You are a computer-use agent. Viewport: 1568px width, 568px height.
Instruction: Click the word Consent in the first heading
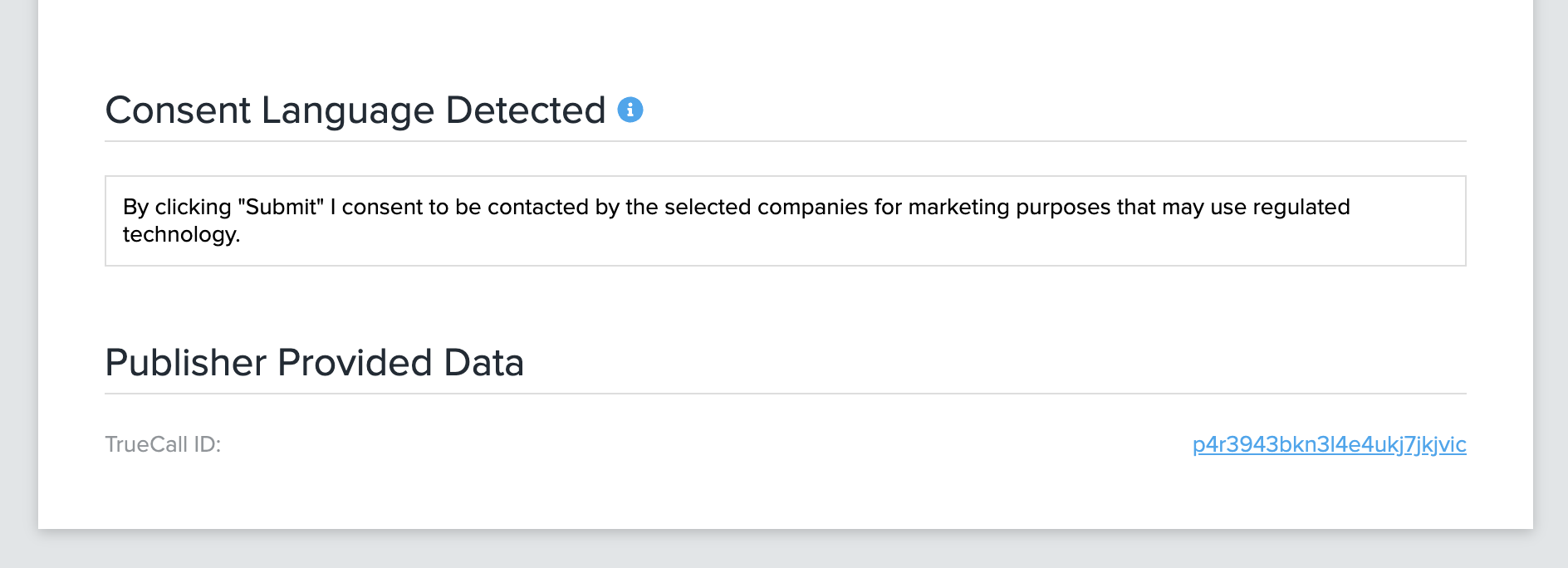178,110
